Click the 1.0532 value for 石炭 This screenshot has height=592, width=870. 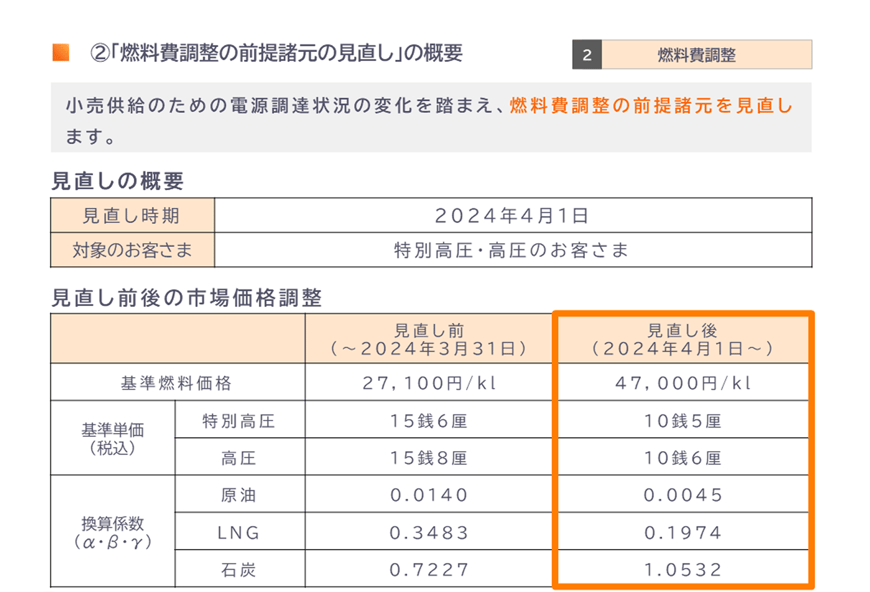[683, 569]
